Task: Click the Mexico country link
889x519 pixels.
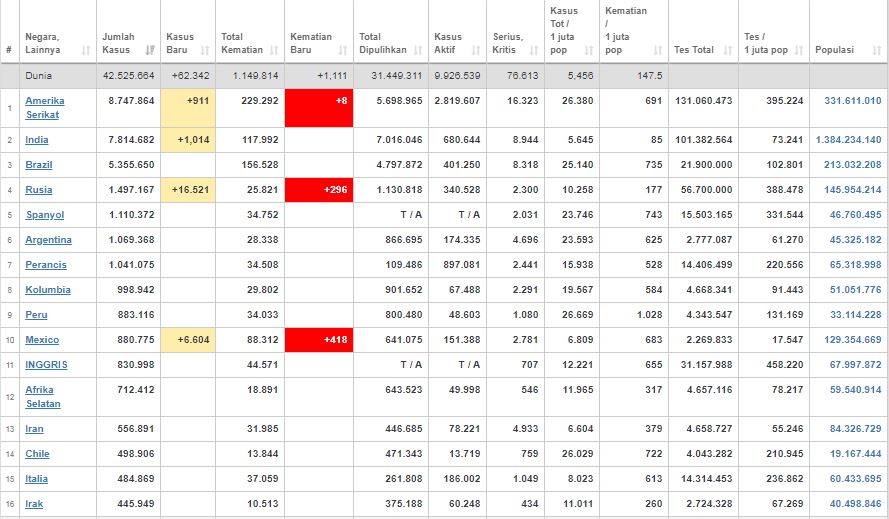Action: [42, 340]
